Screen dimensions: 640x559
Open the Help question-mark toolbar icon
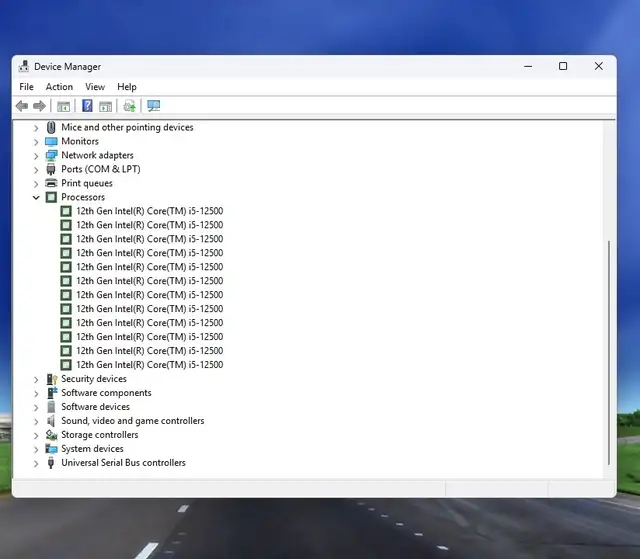click(x=87, y=106)
